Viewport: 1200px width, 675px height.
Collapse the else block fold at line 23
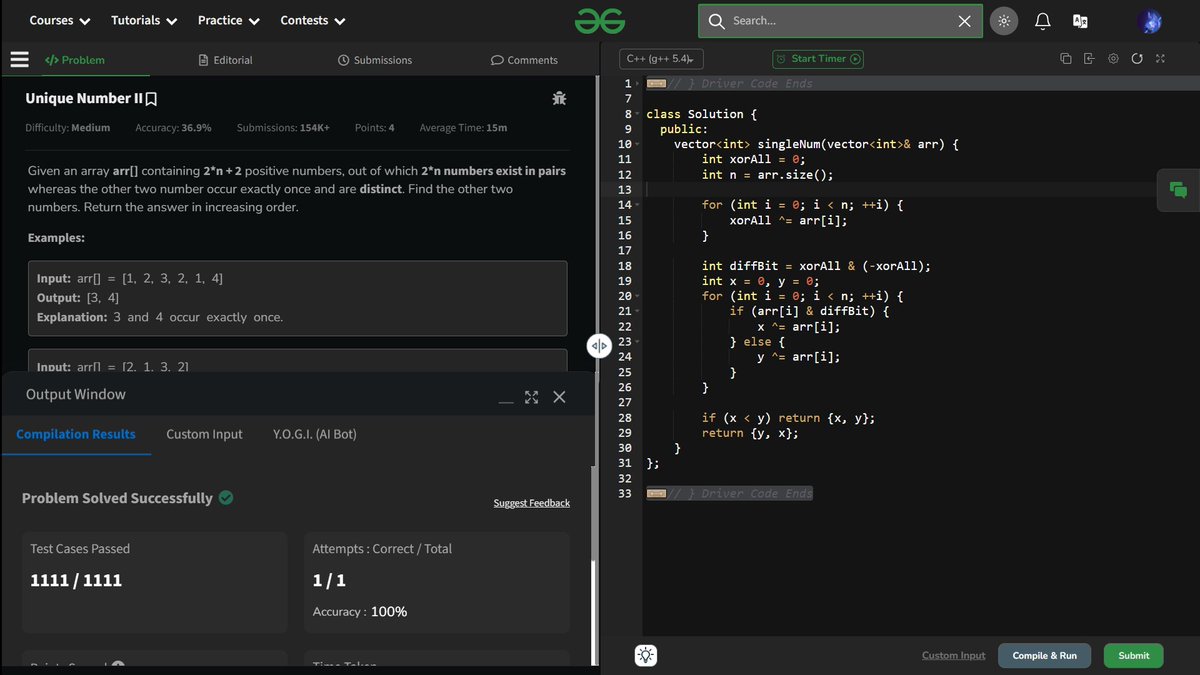coord(639,342)
